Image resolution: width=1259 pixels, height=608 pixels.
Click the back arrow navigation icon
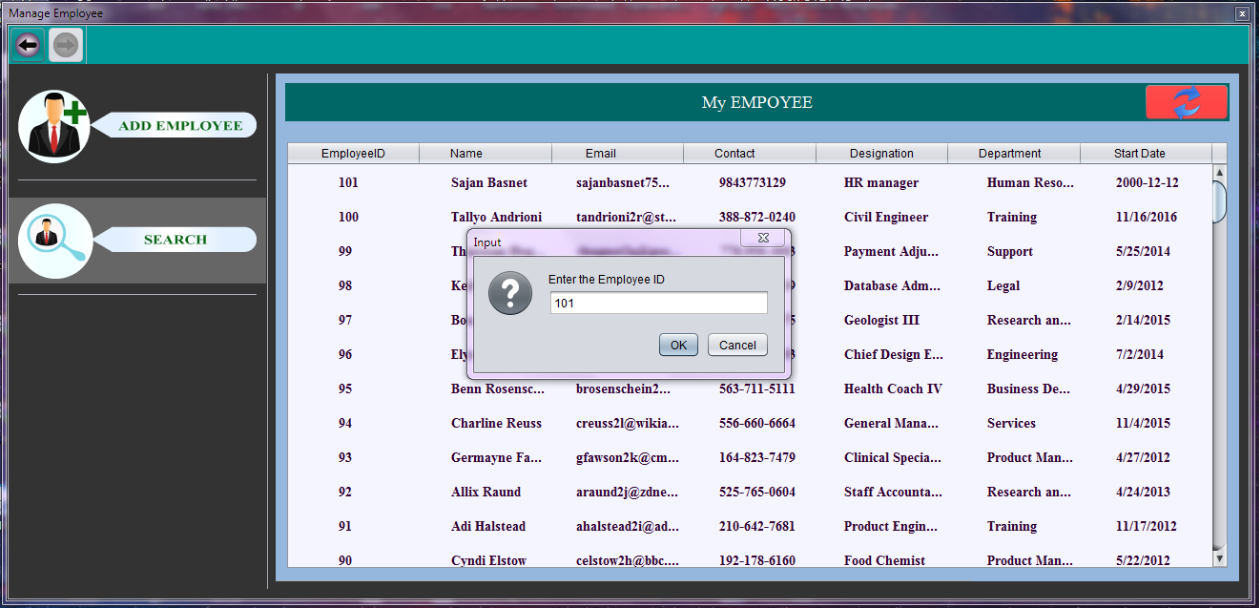28,45
